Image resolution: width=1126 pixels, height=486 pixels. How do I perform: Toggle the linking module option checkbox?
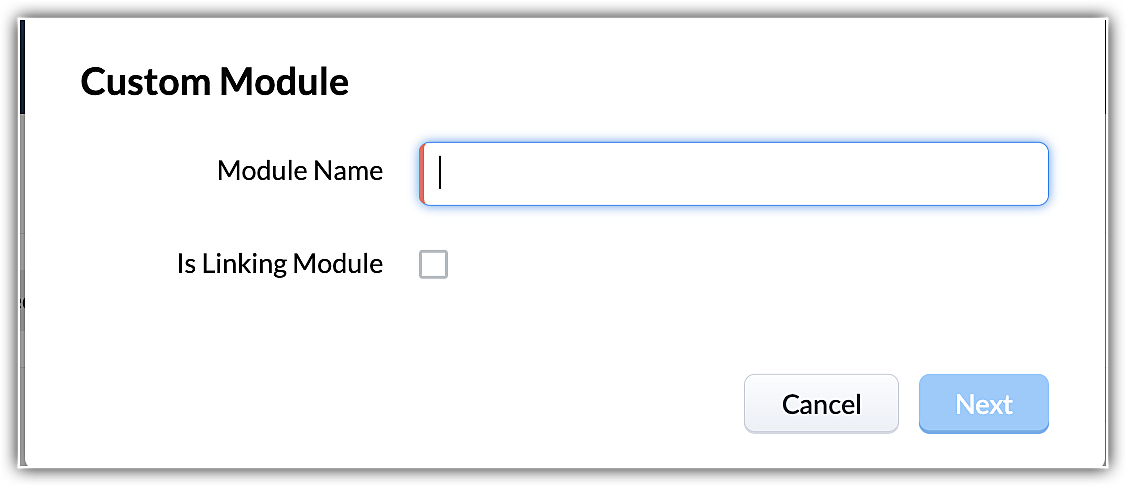point(433,265)
